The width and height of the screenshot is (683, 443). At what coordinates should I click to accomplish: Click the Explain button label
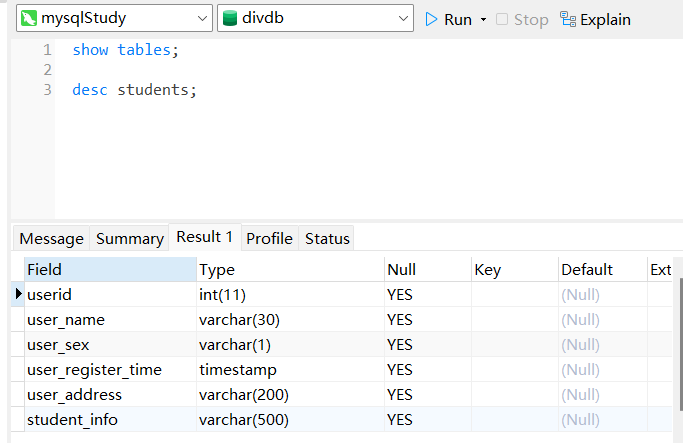605,20
